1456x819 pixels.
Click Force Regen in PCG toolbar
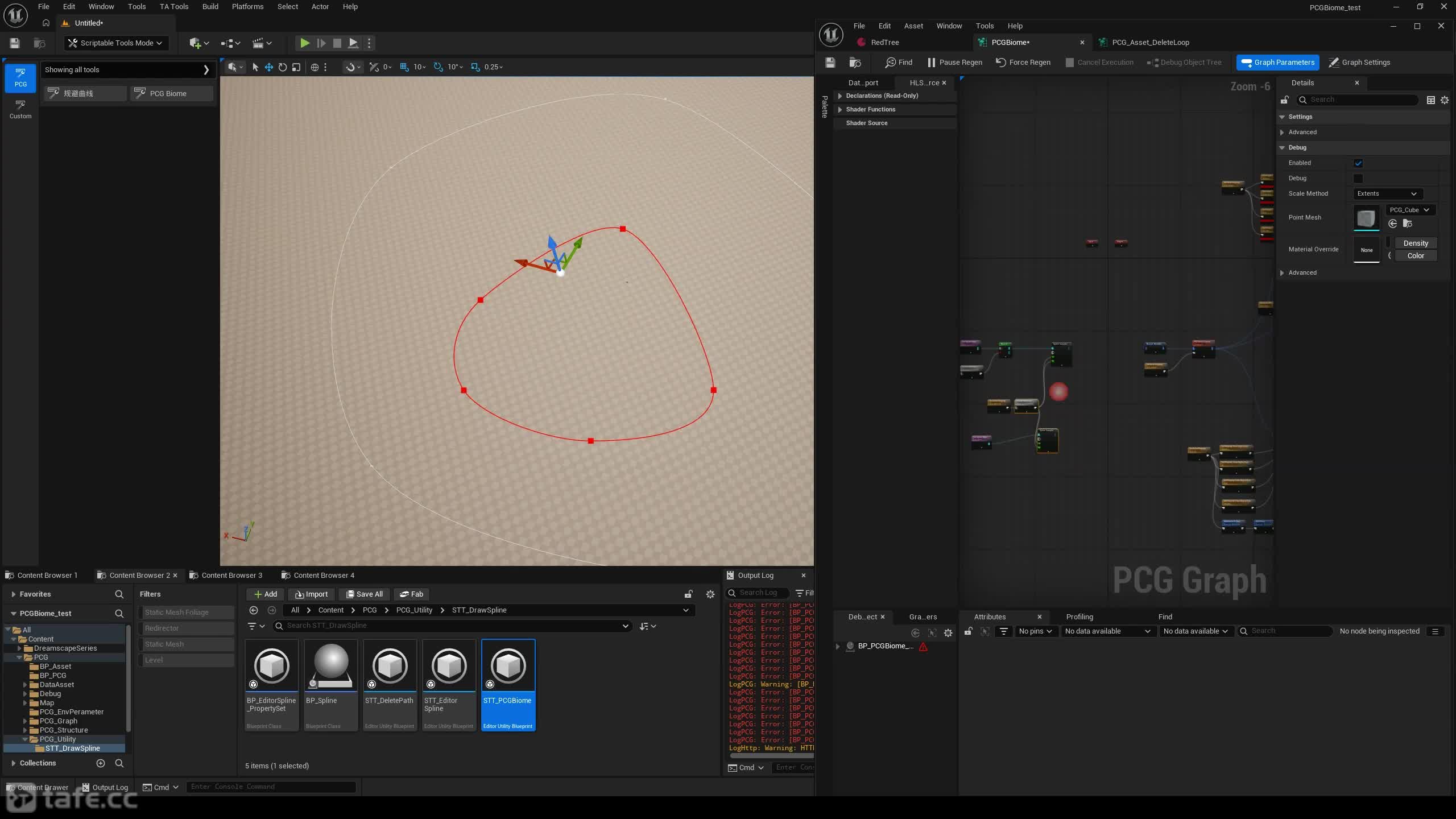[1023, 63]
